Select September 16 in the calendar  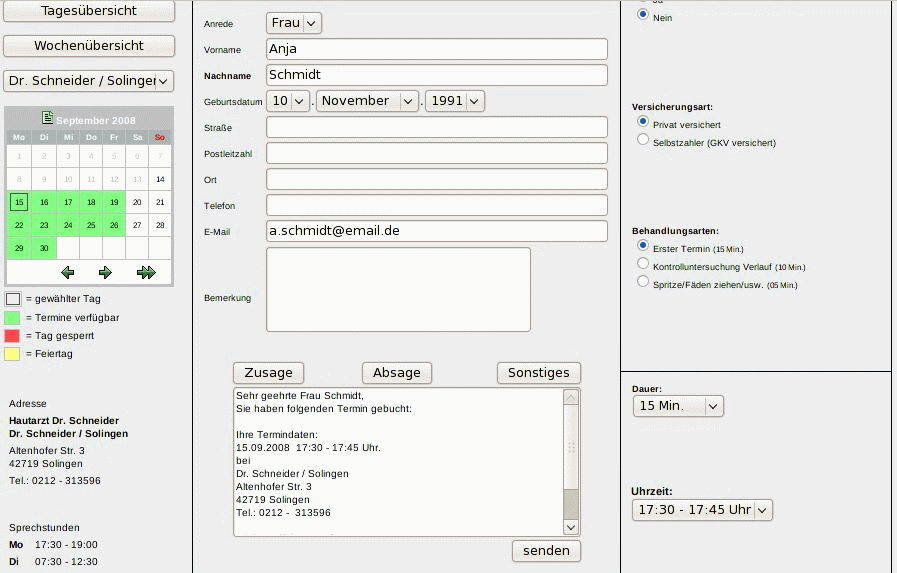(43, 202)
